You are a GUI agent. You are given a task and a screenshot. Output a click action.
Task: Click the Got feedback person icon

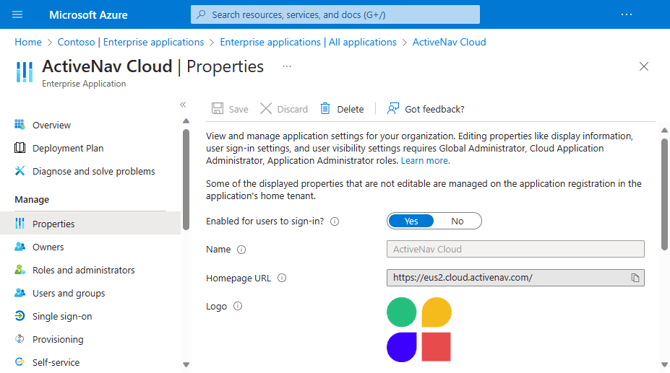click(393, 109)
